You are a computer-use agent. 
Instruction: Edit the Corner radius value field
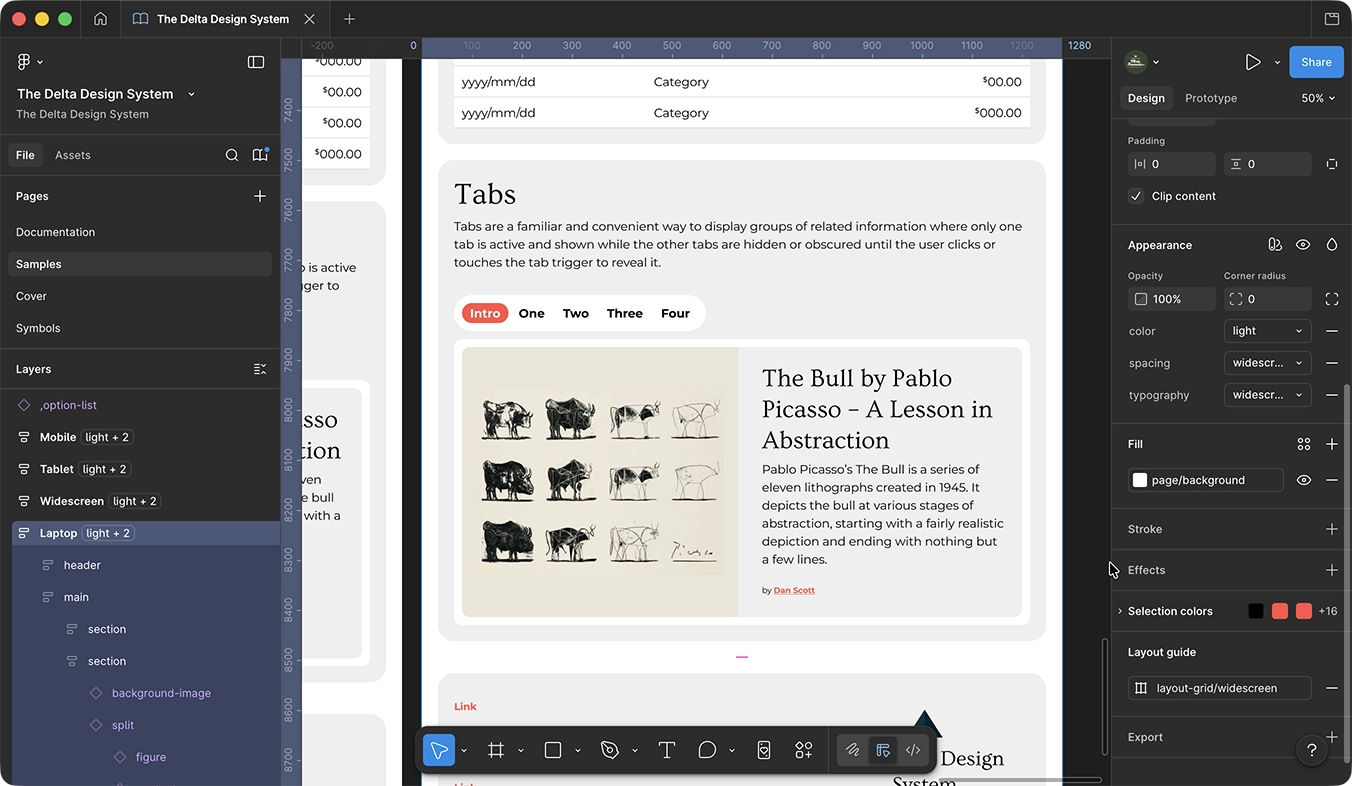pos(1270,298)
